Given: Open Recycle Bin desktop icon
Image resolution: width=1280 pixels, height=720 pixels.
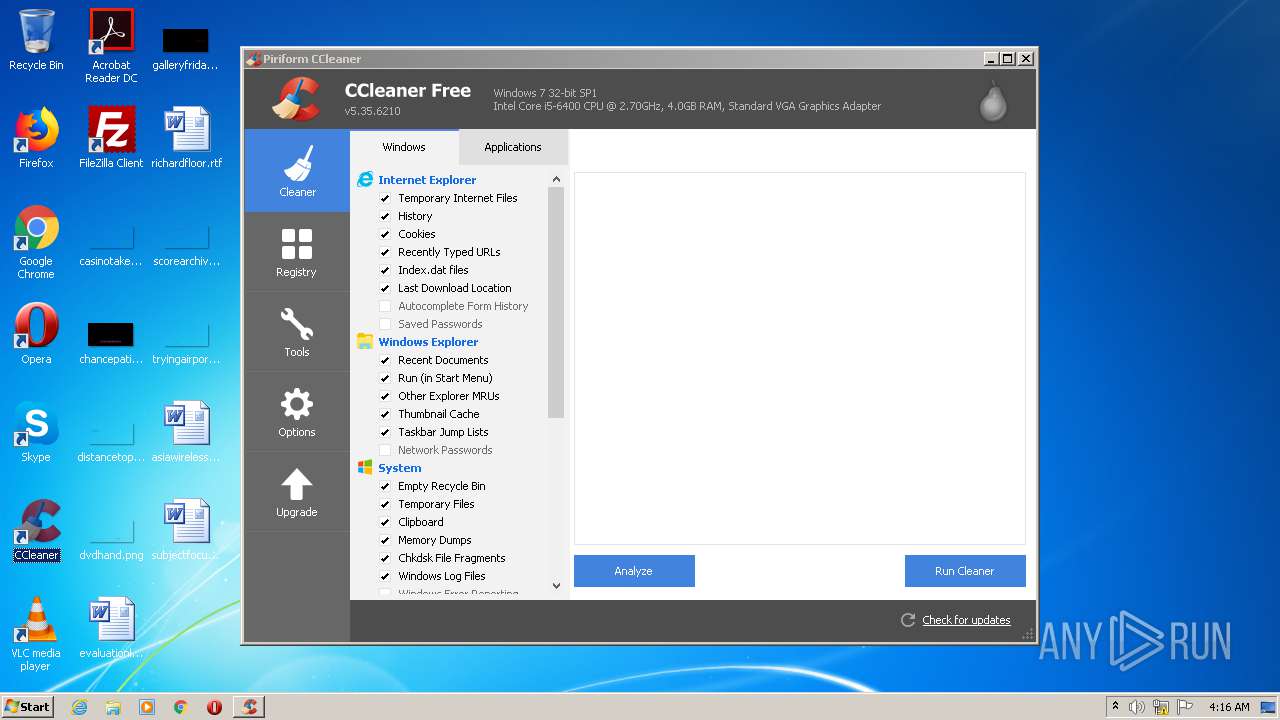Looking at the screenshot, I should point(36,40).
